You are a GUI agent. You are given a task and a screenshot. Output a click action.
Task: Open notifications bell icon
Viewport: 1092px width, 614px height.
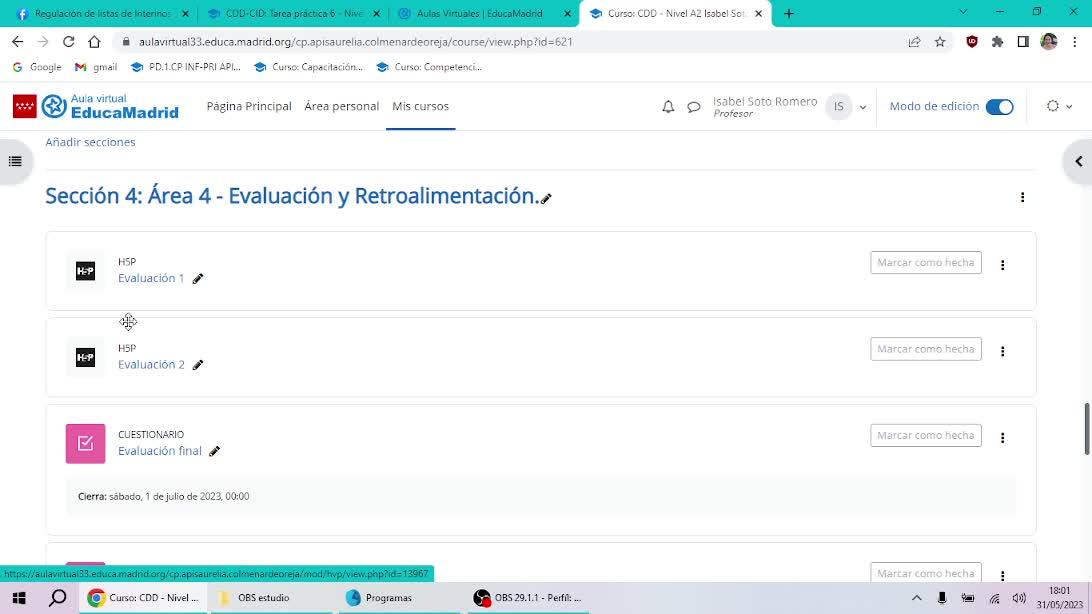pyautogui.click(x=668, y=107)
